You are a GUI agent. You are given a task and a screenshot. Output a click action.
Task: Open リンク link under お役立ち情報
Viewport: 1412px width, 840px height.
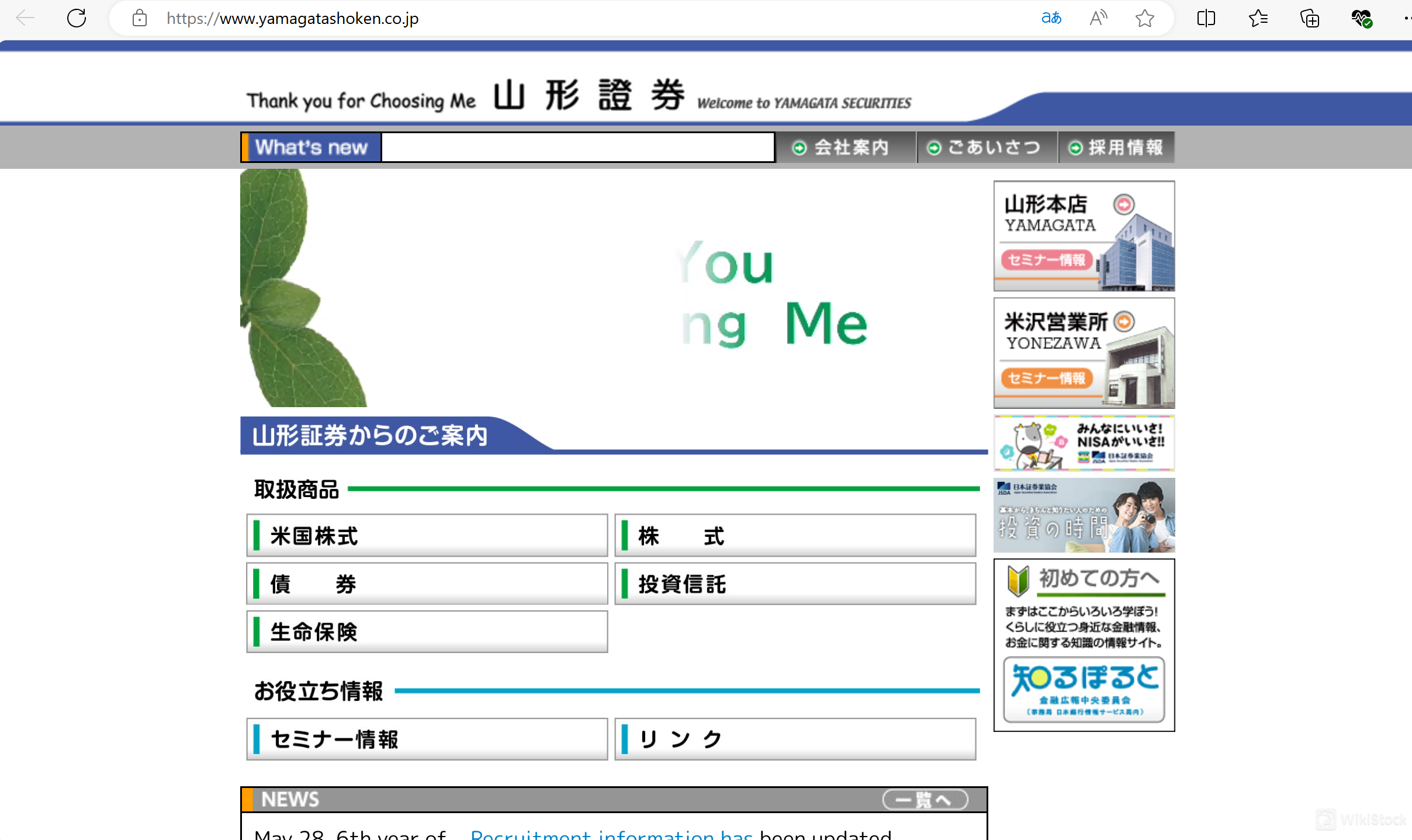pyautogui.click(x=795, y=739)
